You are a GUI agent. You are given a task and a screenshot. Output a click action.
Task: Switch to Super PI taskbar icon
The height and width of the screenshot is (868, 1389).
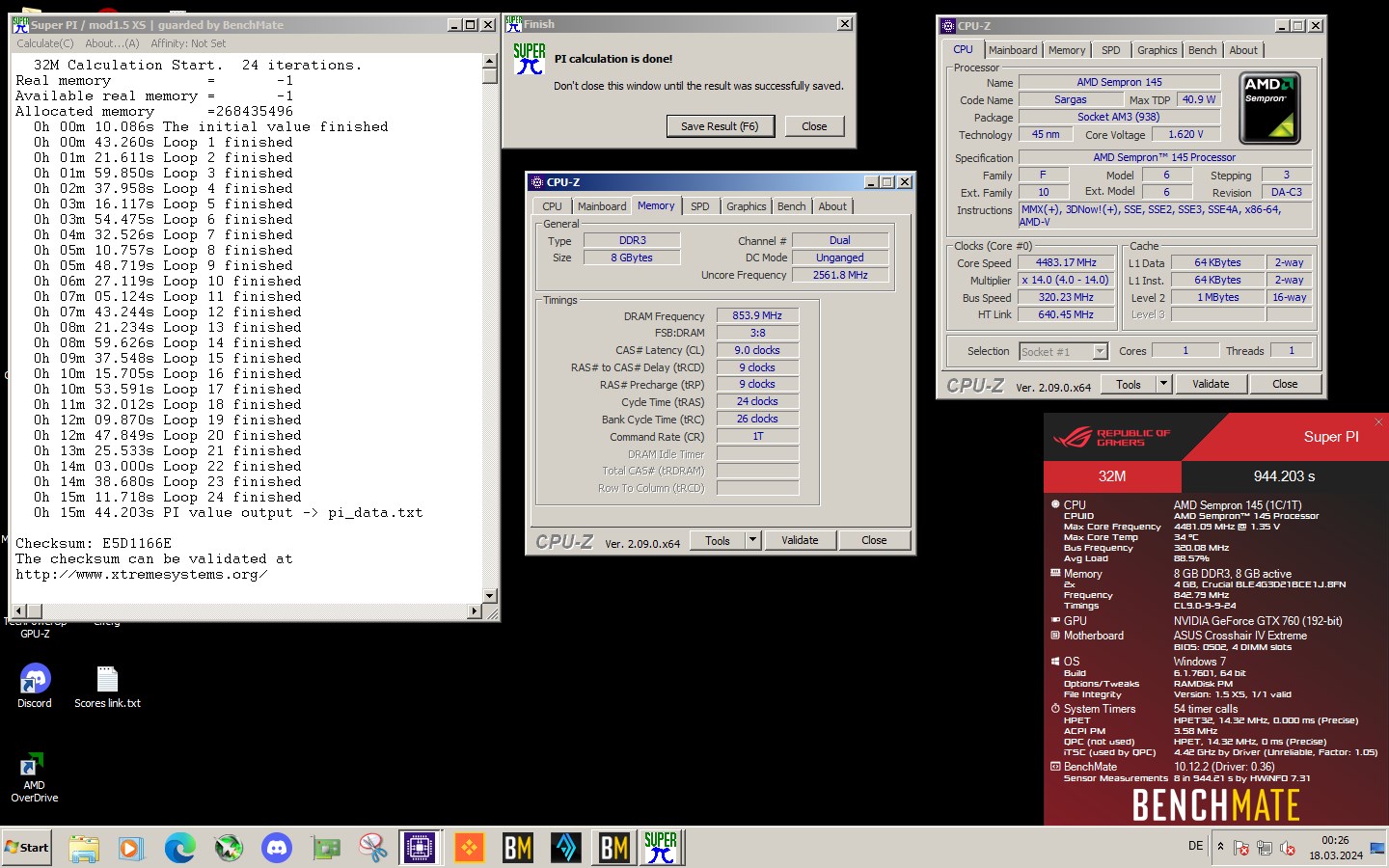click(661, 848)
